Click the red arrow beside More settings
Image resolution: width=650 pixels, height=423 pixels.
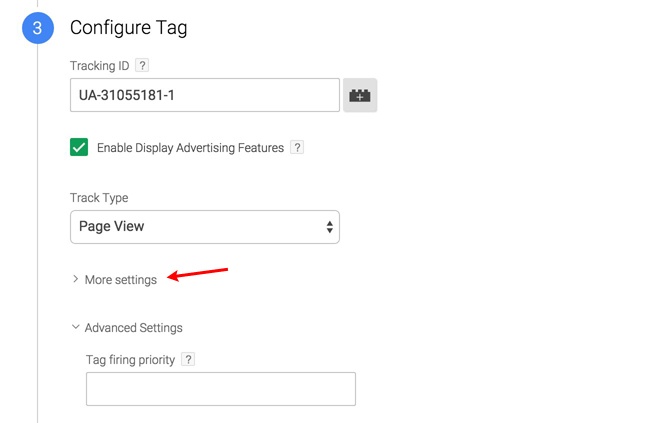tap(198, 274)
